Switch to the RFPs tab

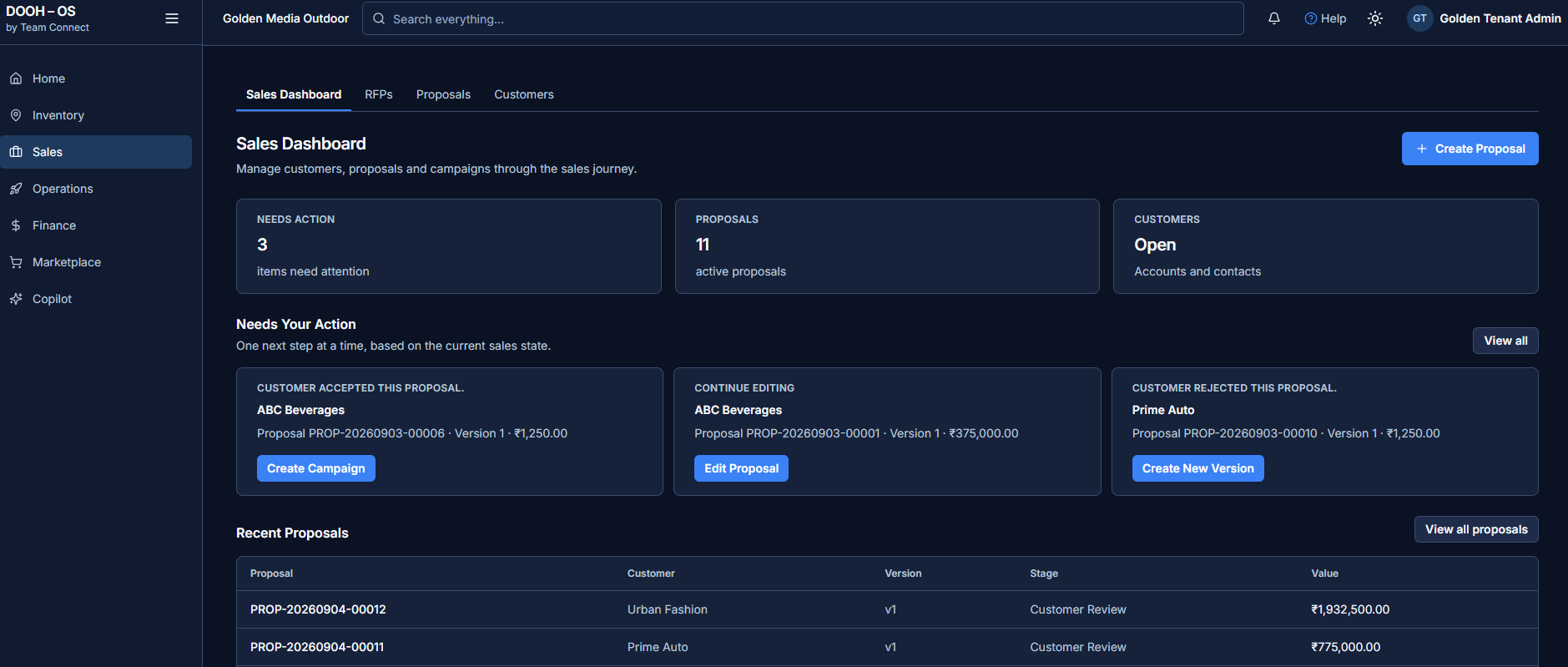click(x=379, y=94)
